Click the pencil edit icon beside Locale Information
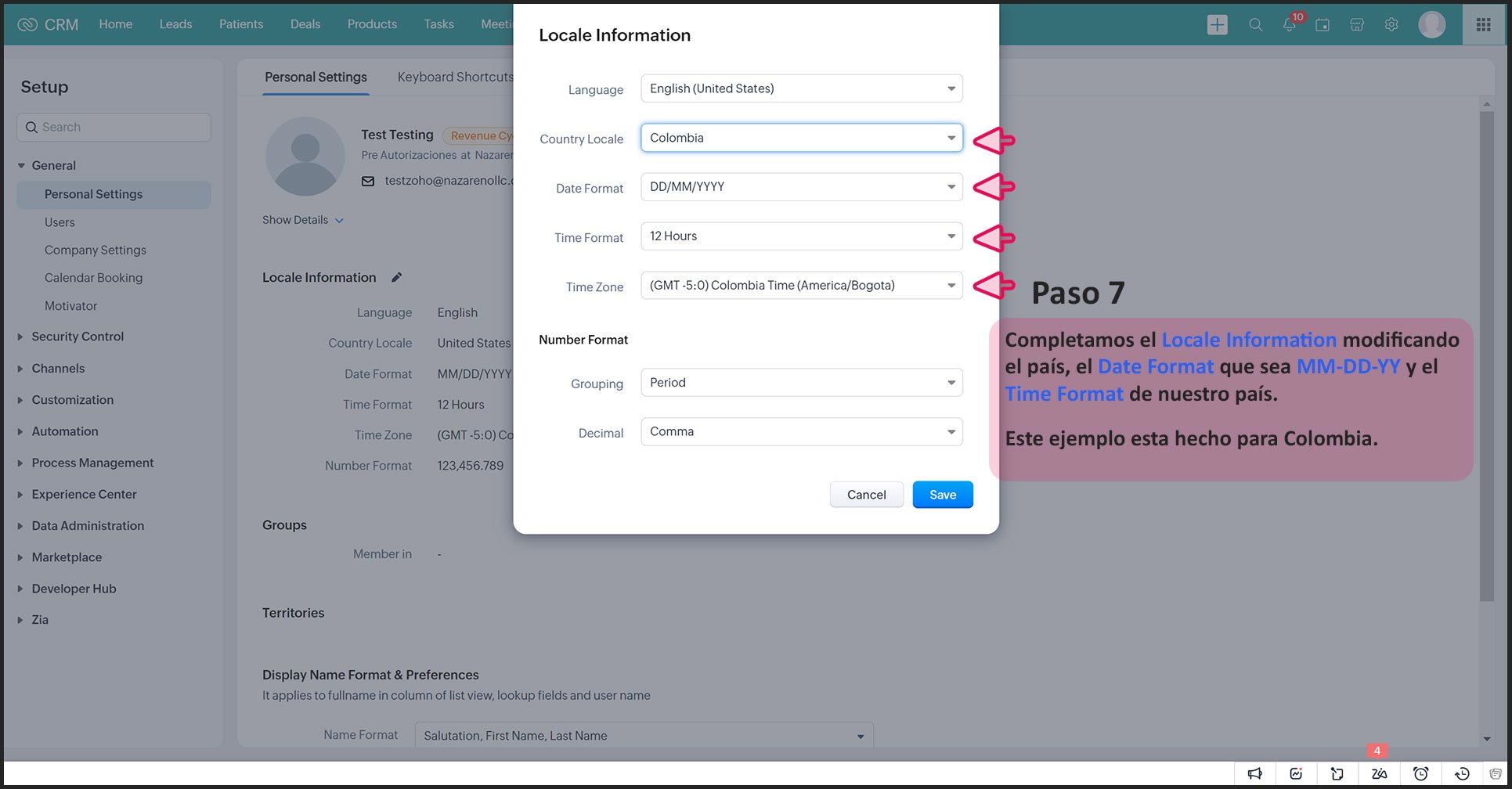The image size is (1512, 789). (x=397, y=277)
